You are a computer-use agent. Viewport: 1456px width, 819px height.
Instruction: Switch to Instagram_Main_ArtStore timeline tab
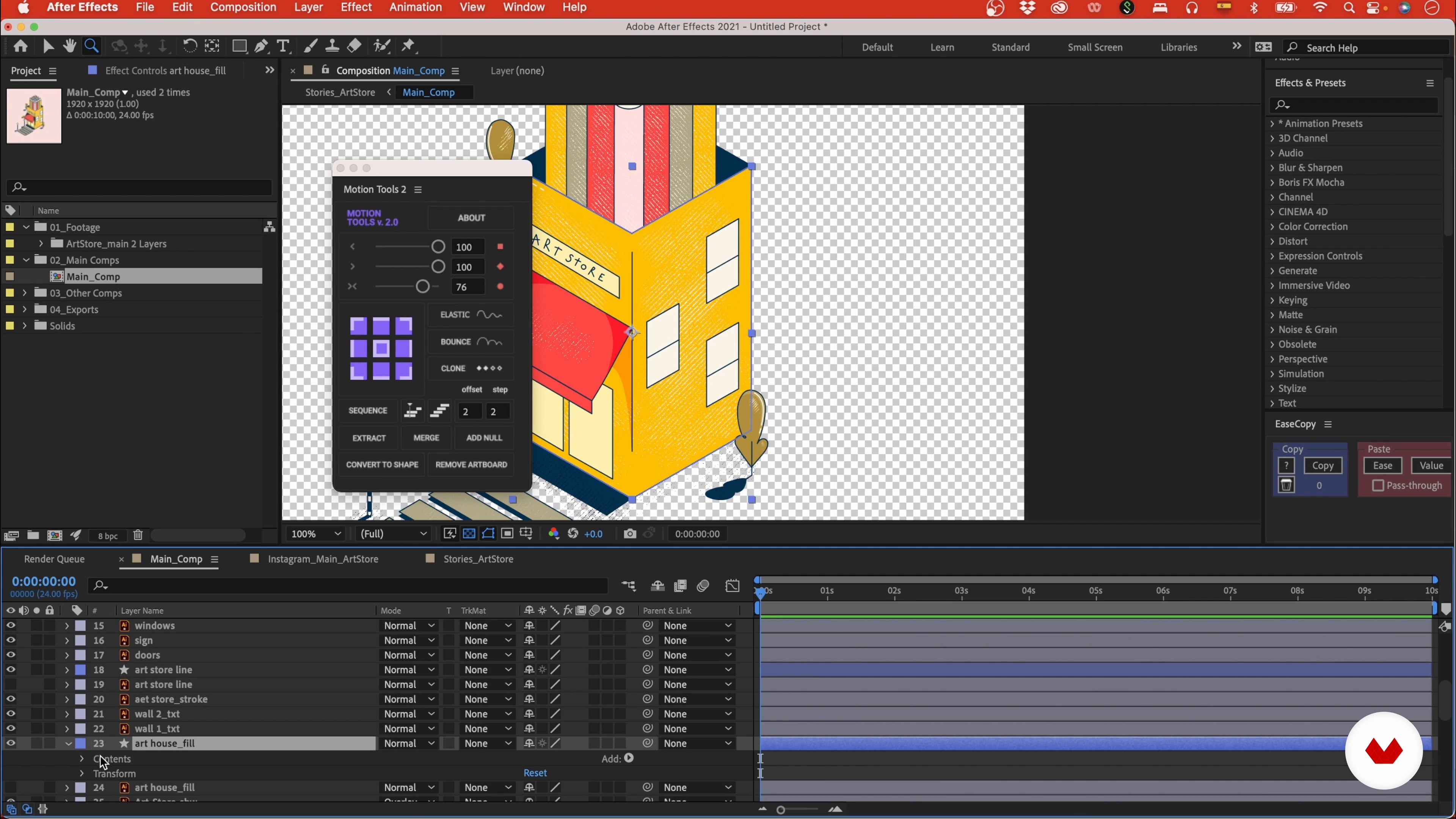pyautogui.click(x=323, y=559)
